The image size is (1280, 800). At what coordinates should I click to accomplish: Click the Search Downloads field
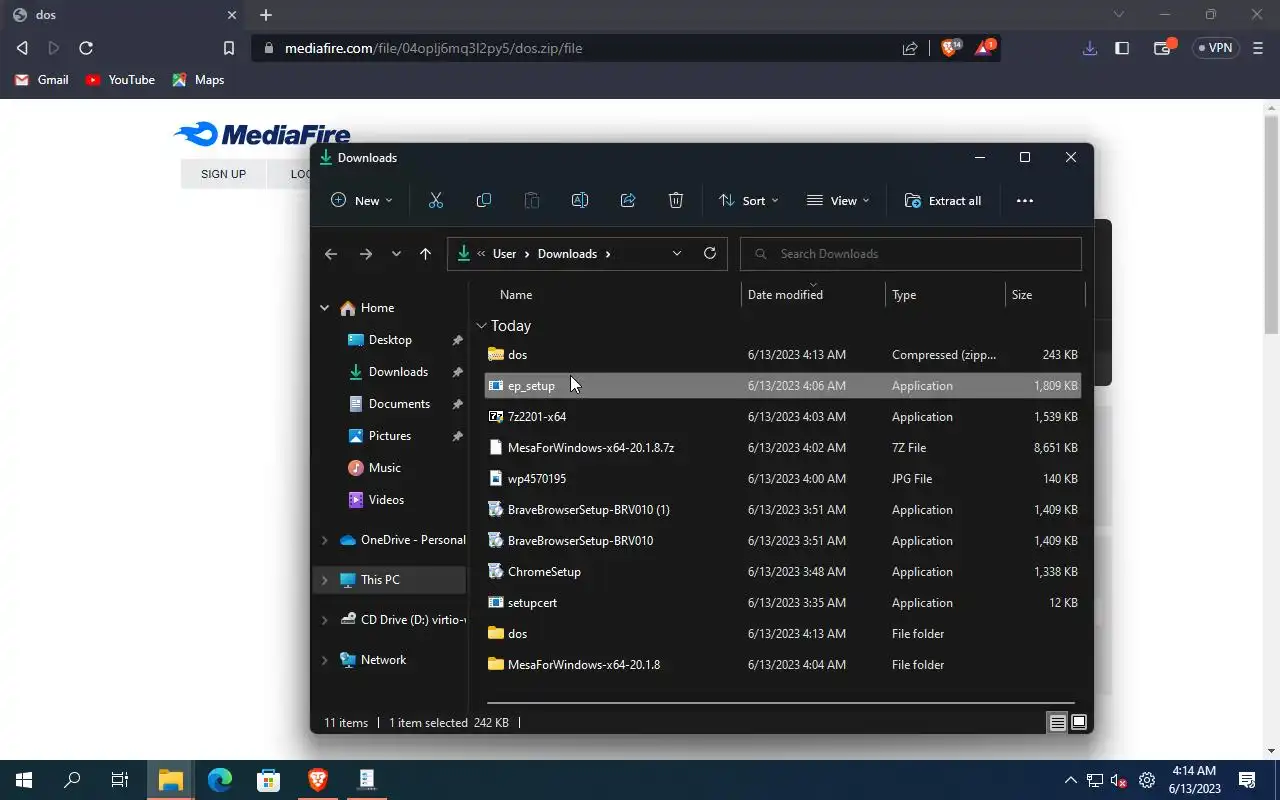[x=911, y=254]
